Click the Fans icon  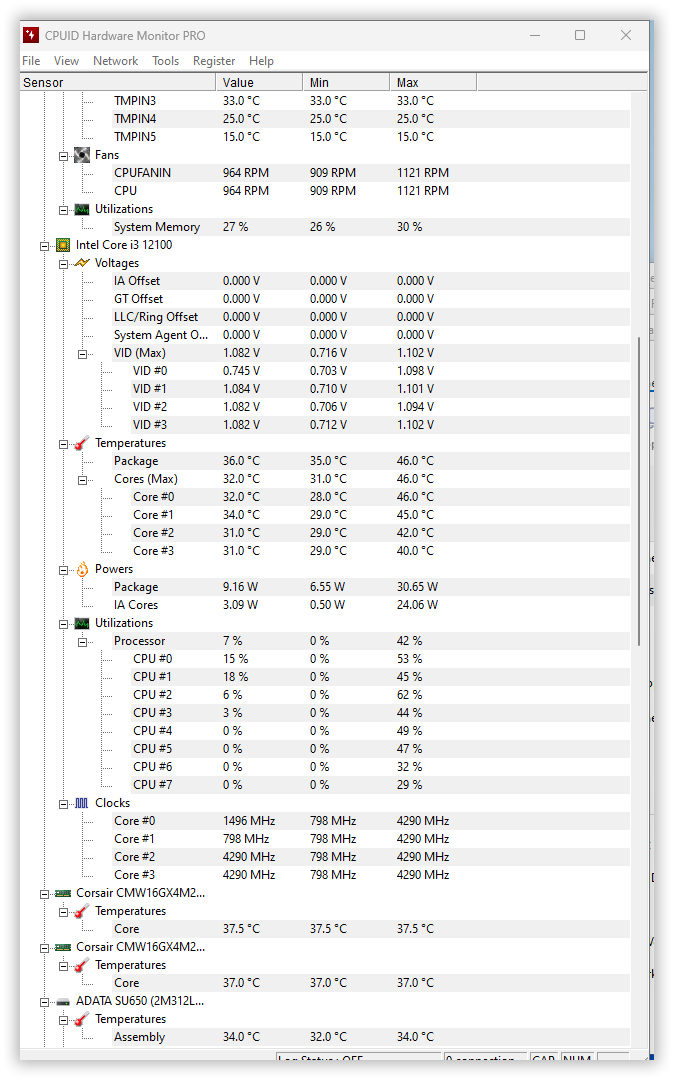pyautogui.click(x=82, y=155)
